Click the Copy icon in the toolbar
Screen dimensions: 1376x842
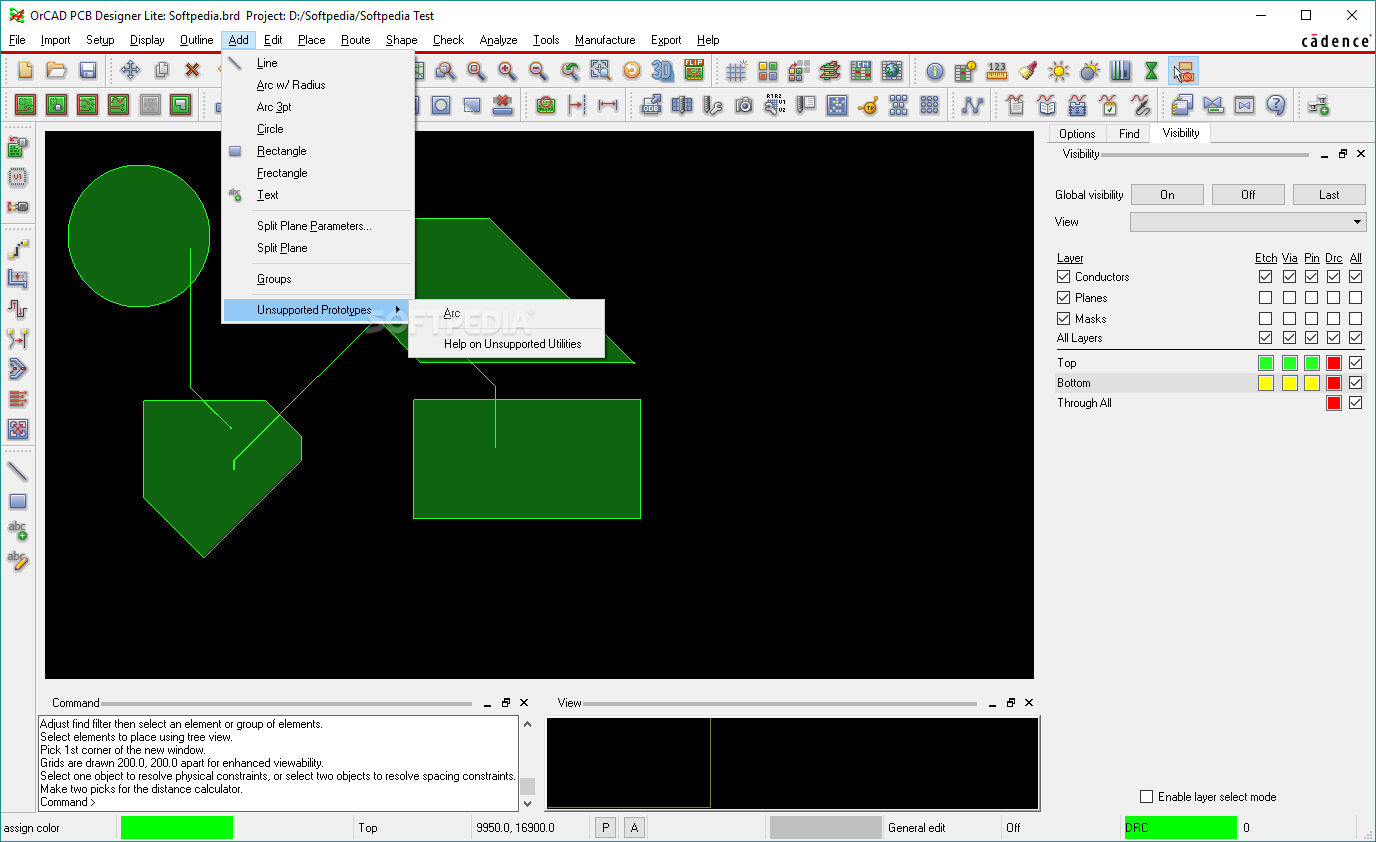[161, 70]
